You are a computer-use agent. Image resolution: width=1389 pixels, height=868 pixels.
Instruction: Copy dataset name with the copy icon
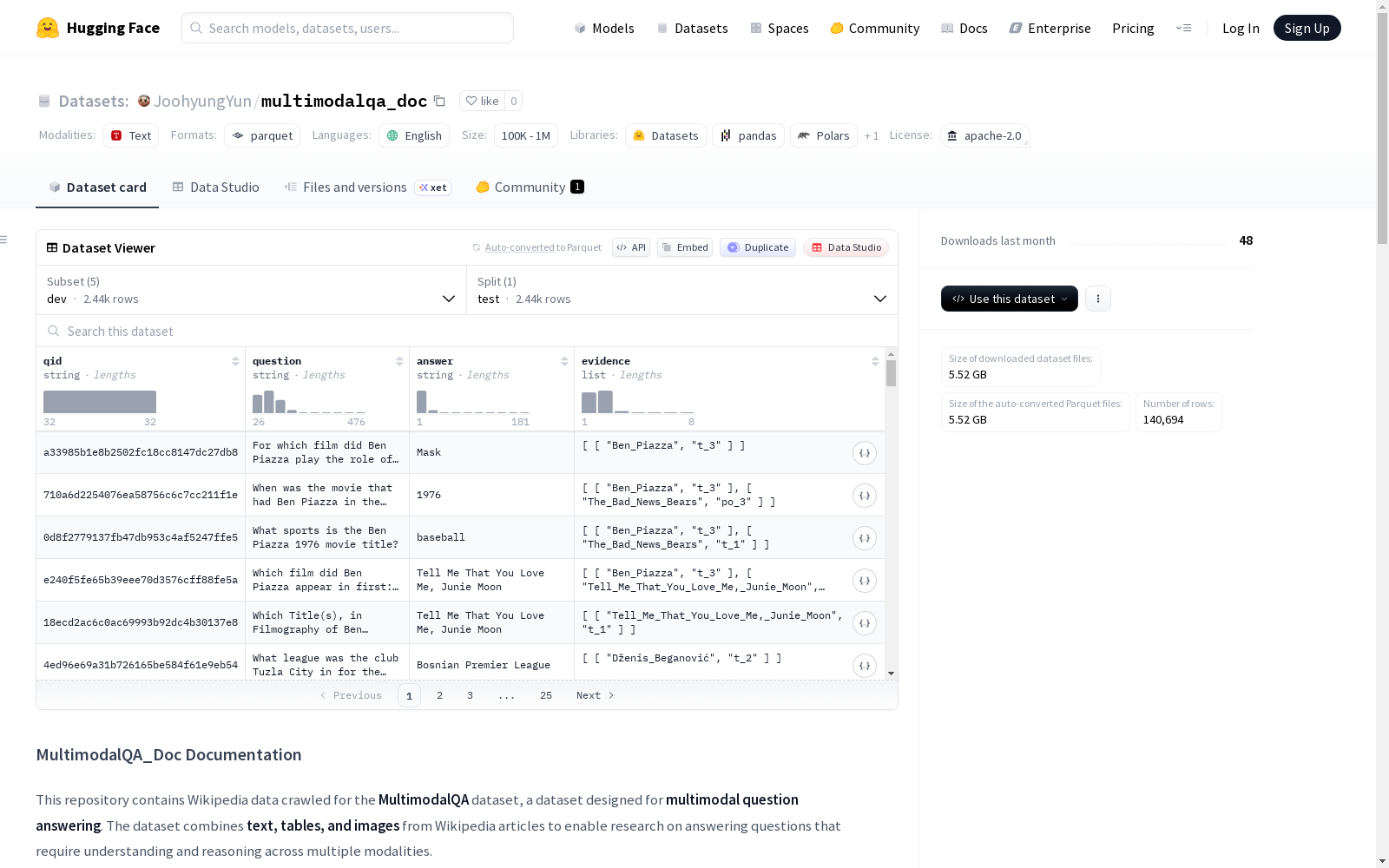coord(440,101)
